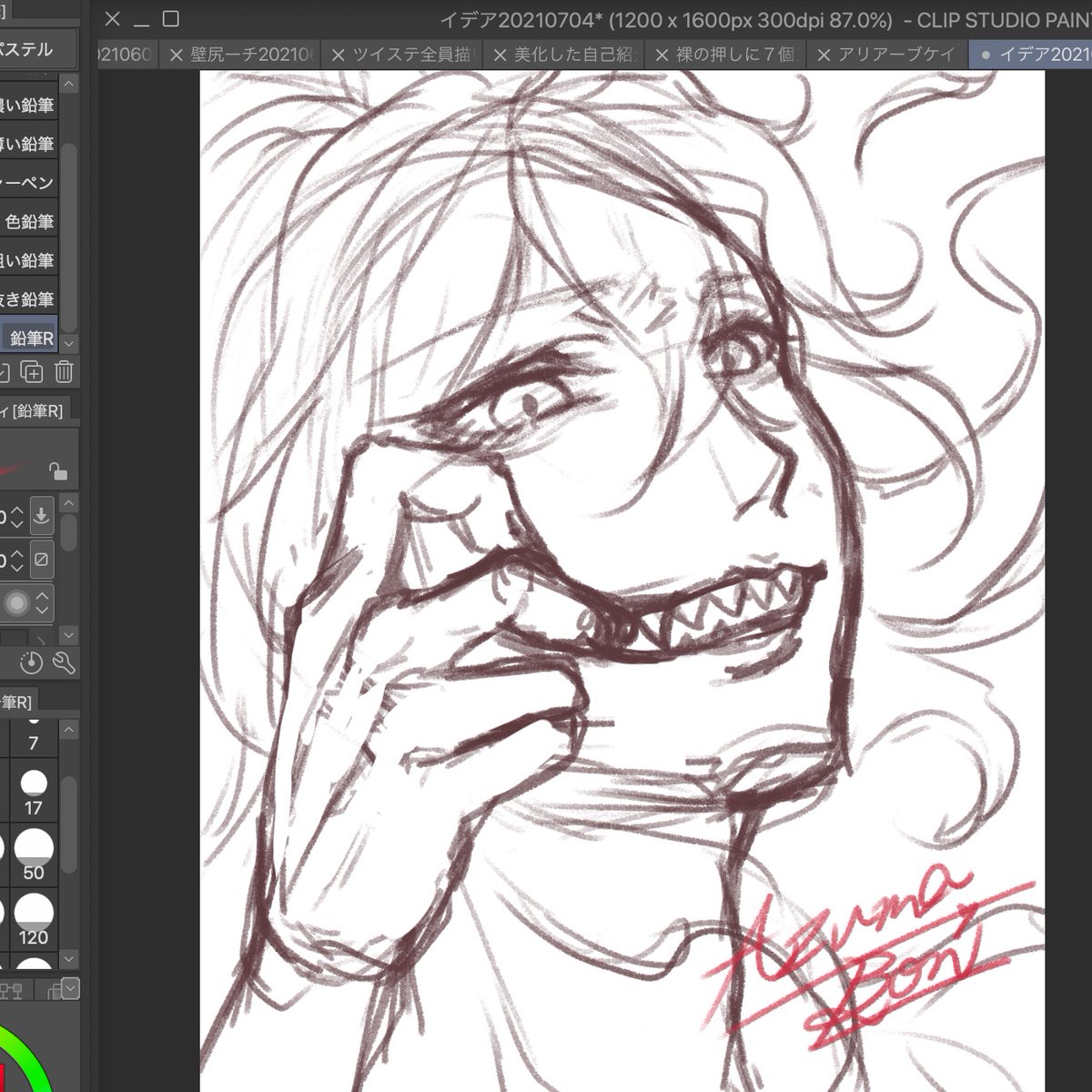The height and width of the screenshot is (1092, 1092).
Task: Switch to the 壁尻ーチ2021 document tab
Action: [x=242, y=55]
